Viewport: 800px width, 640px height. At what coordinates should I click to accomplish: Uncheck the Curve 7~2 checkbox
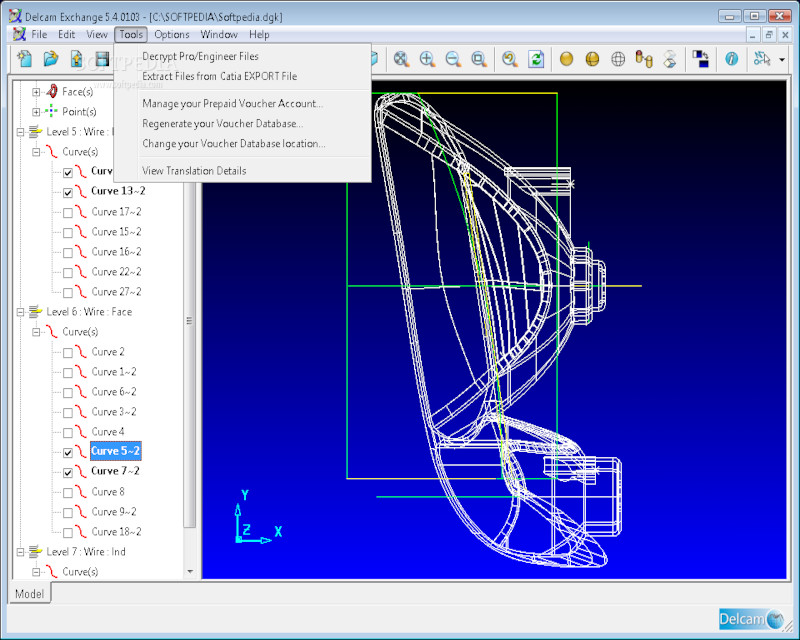pos(68,473)
